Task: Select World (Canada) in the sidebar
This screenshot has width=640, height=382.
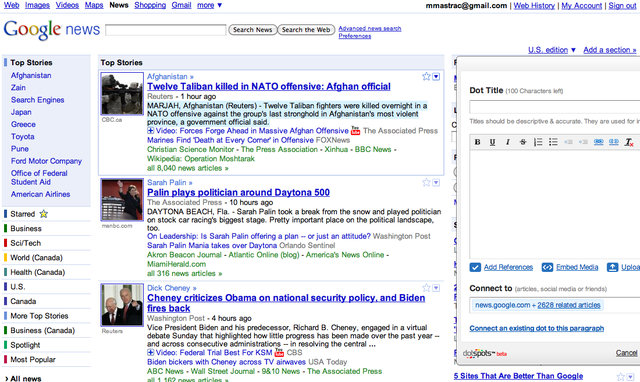Action: pyautogui.click(x=36, y=258)
